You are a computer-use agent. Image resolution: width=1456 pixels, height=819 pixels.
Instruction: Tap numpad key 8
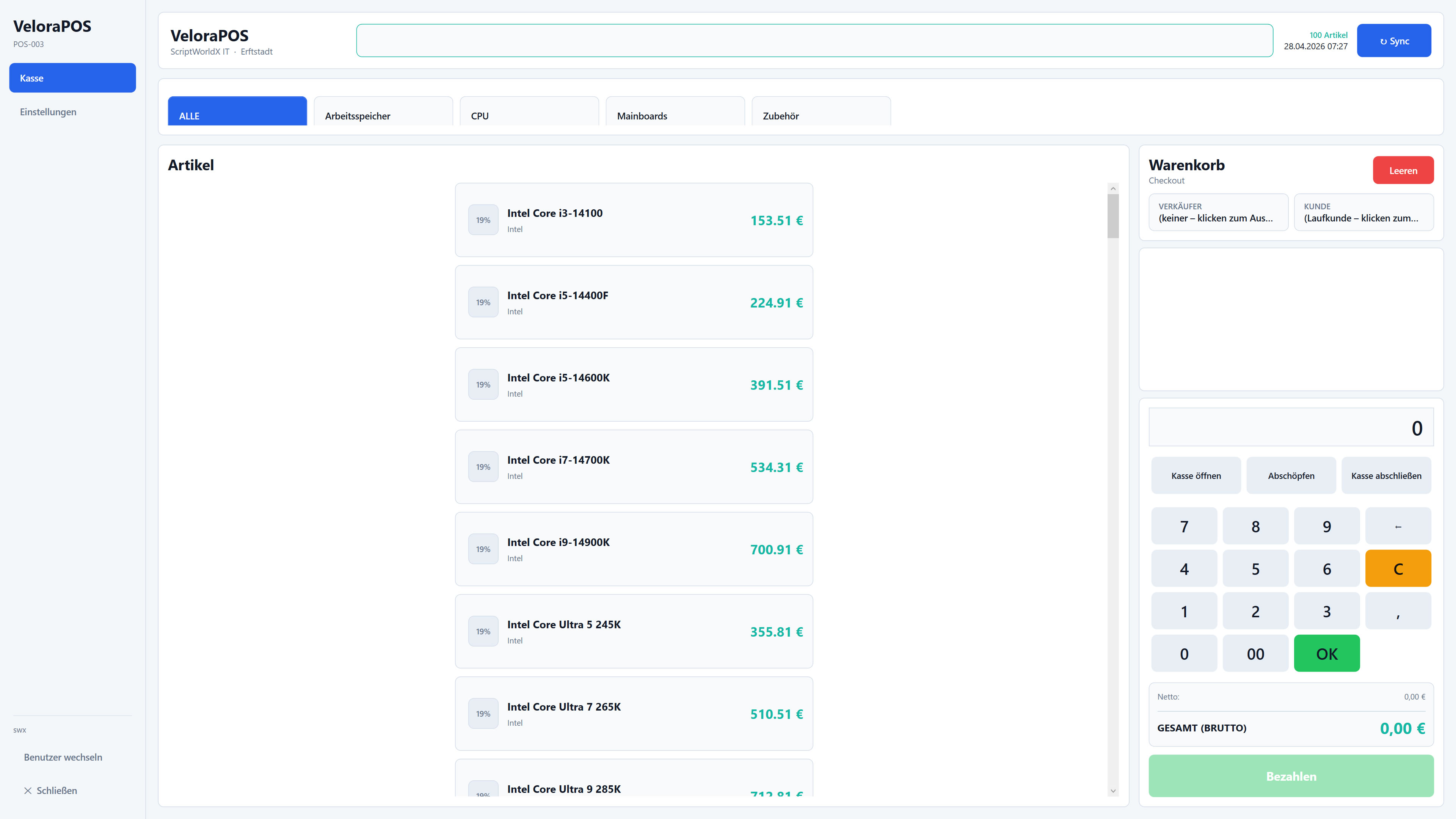click(1255, 526)
